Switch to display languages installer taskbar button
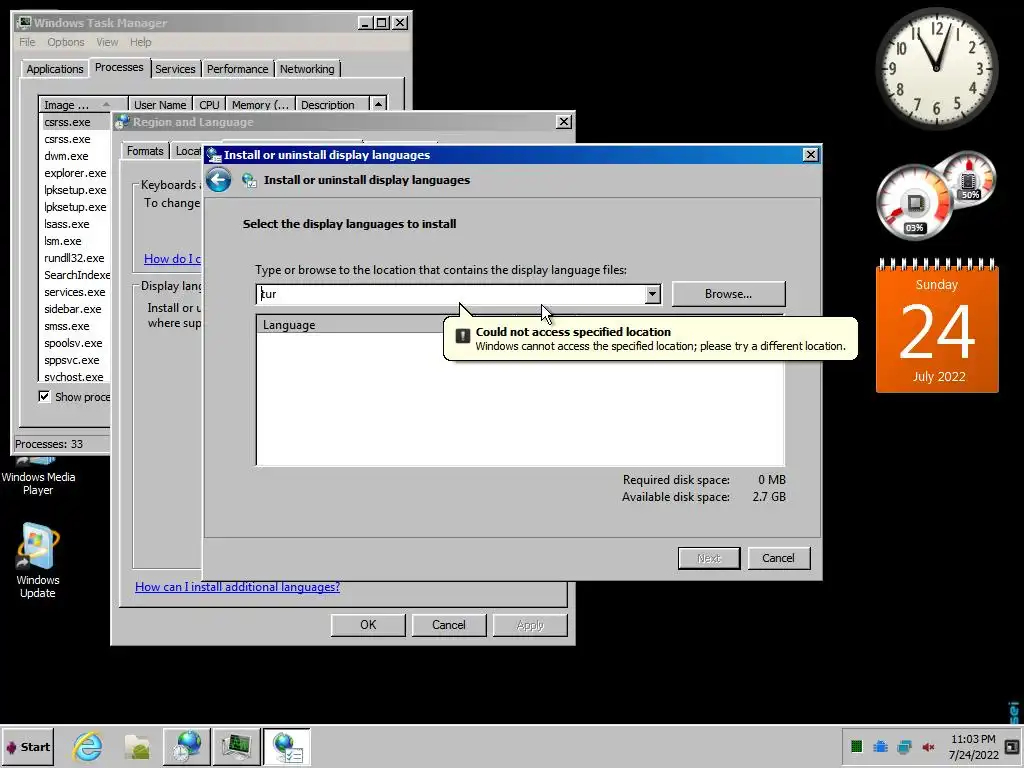1024x768 pixels. [287, 747]
